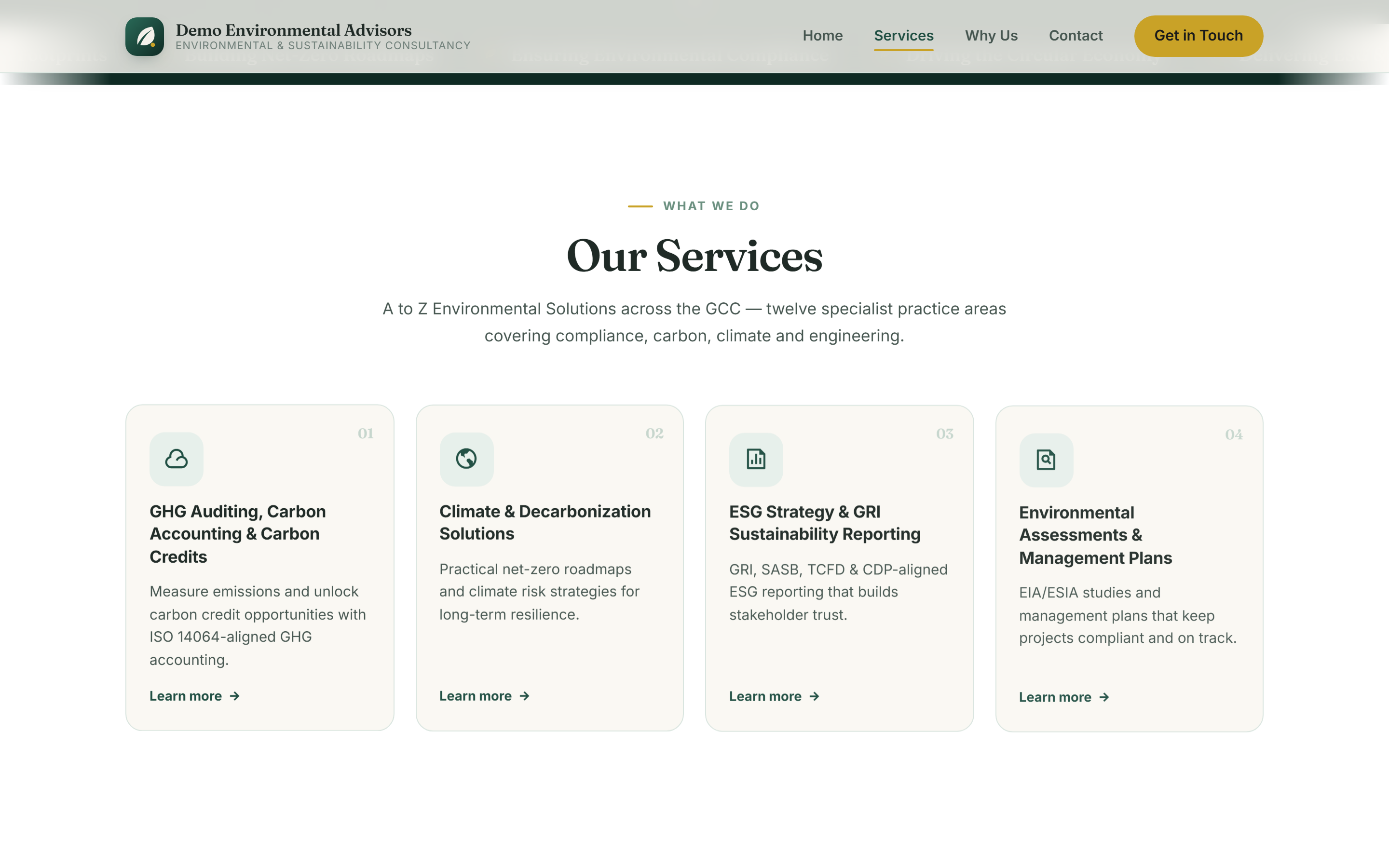
Task: Click the Our Services heading
Action: click(694, 256)
